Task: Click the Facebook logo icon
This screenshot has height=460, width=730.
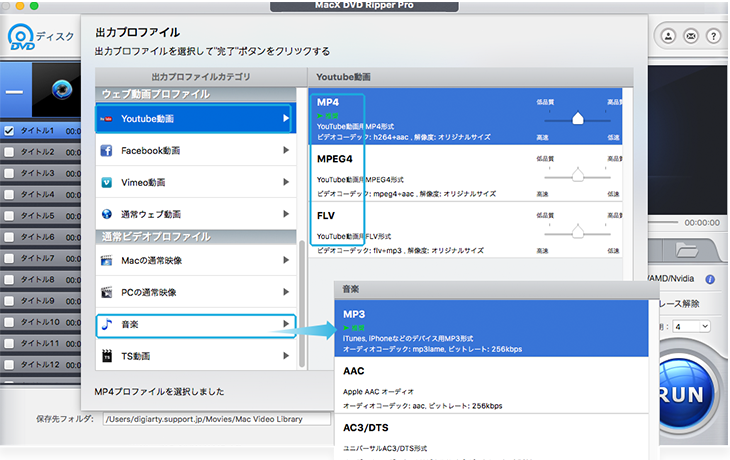Action: (x=108, y=151)
